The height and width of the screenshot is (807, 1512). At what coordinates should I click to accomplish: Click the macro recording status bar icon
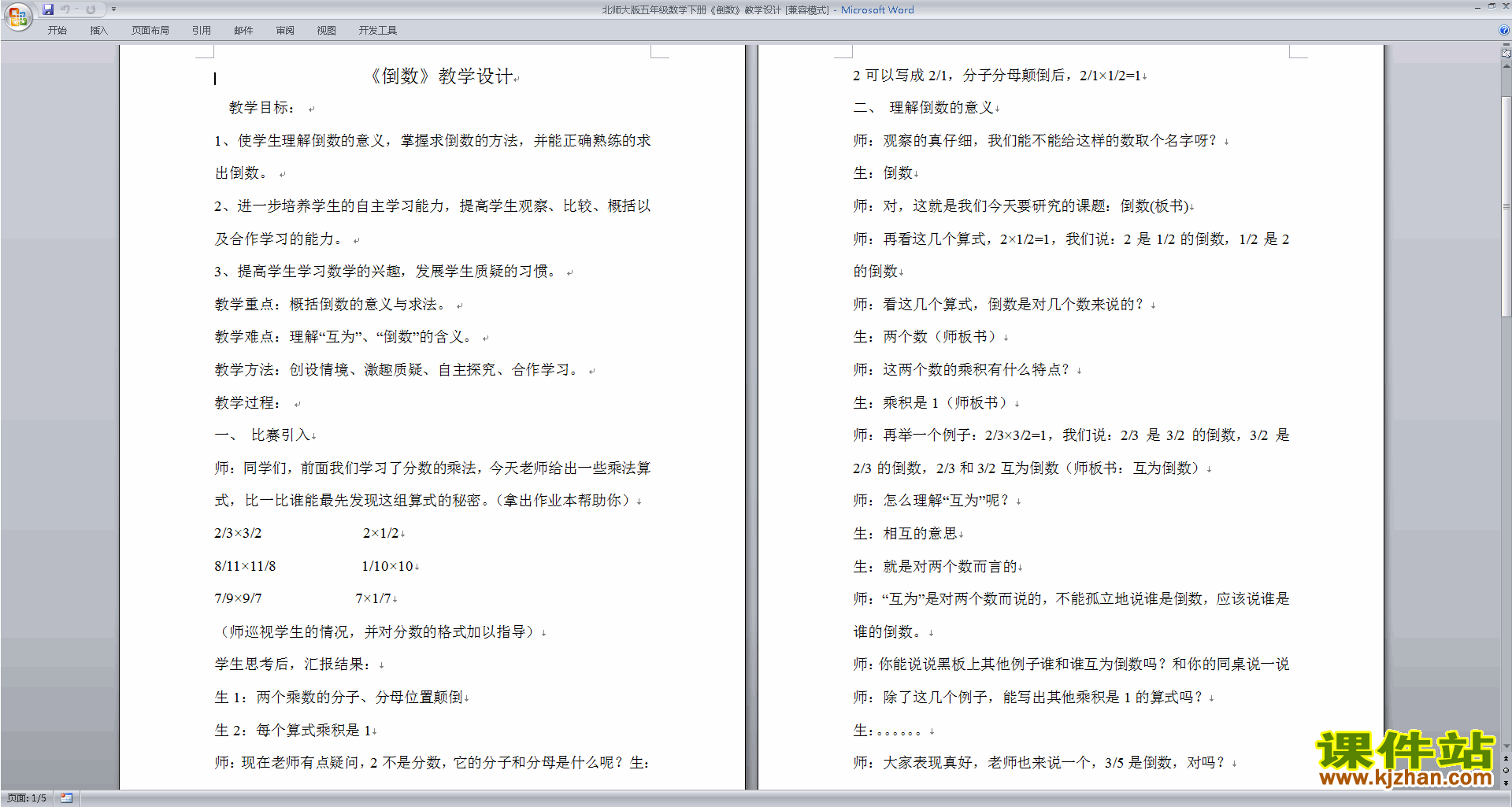(66, 798)
